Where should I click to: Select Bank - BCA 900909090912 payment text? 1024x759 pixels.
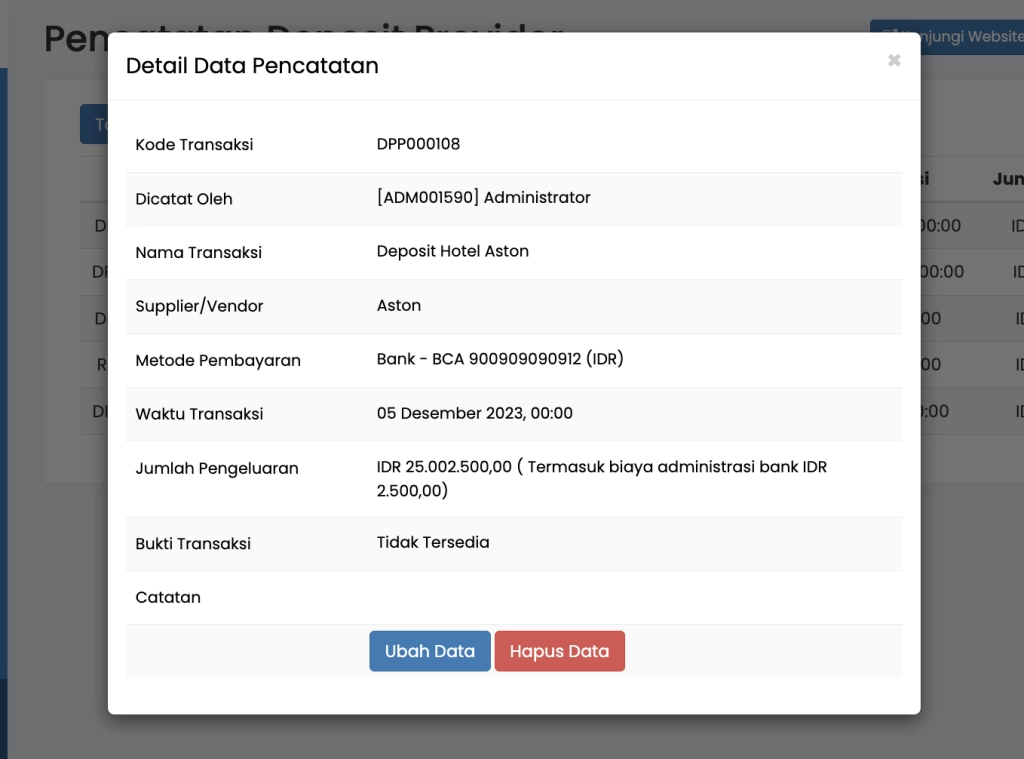499,360
